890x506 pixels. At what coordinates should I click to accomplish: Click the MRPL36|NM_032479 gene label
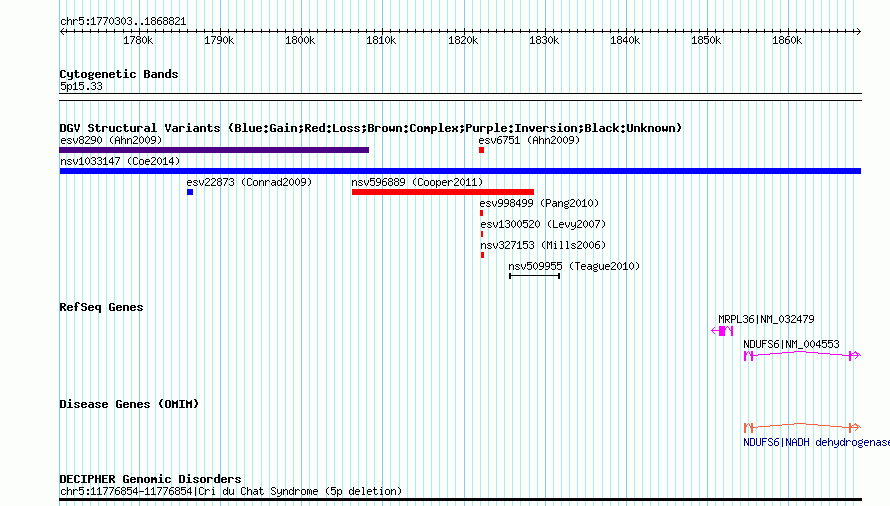coord(766,320)
